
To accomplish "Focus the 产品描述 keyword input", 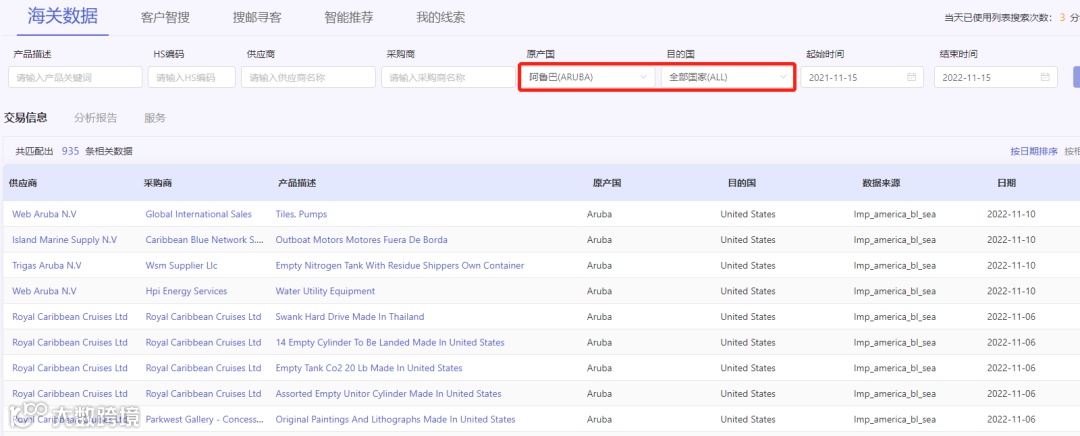I will 75,77.
